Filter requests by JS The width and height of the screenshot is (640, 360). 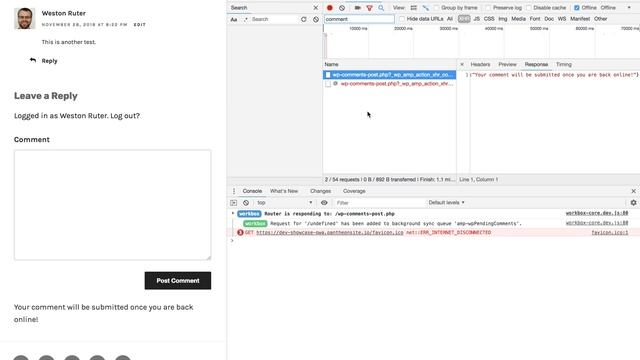pyautogui.click(x=476, y=19)
